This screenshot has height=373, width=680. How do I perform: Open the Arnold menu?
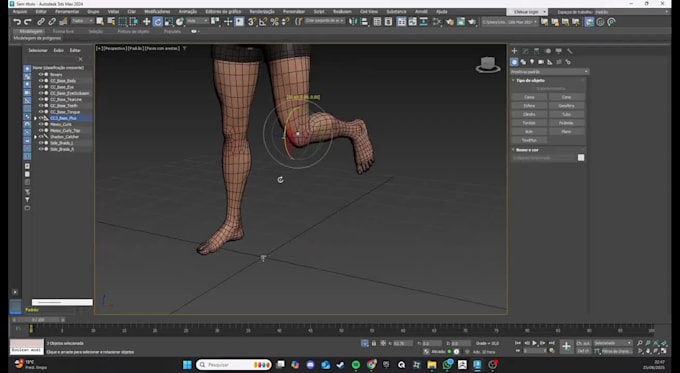tap(421, 12)
